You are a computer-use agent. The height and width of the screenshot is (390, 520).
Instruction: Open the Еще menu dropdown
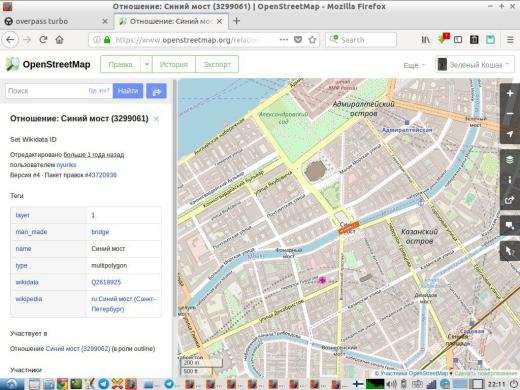tap(414, 65)
